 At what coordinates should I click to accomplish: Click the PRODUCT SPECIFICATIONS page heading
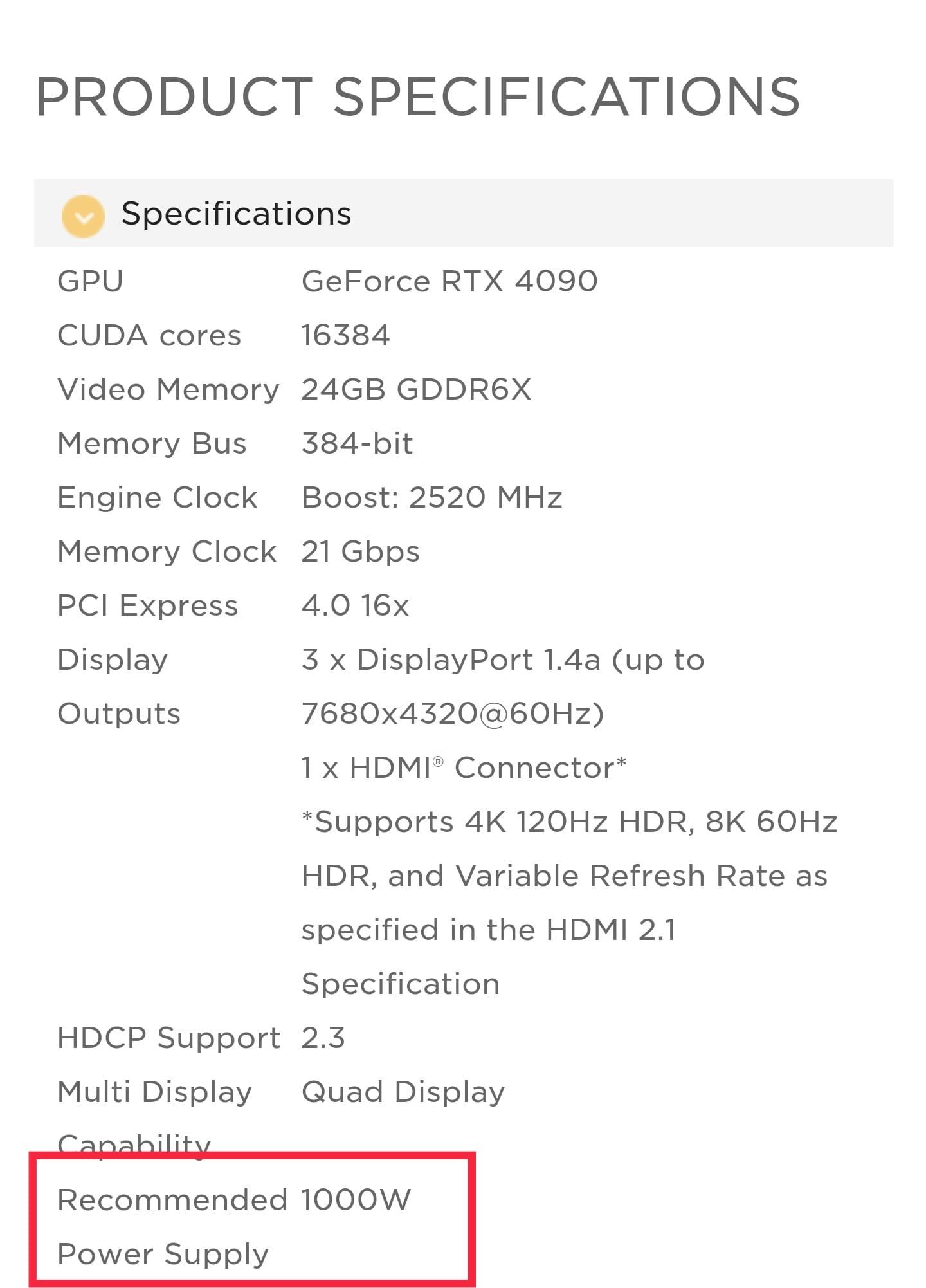coord(418,97)
